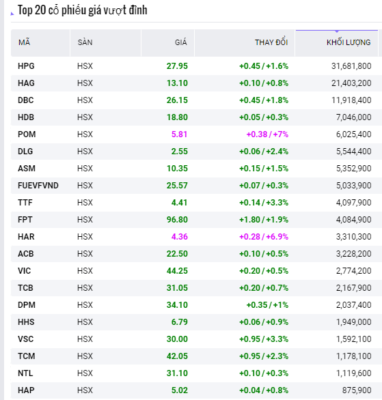The image size is (382, 400).
Task: Open stock code VIC
Action: (x=24, y=271)
